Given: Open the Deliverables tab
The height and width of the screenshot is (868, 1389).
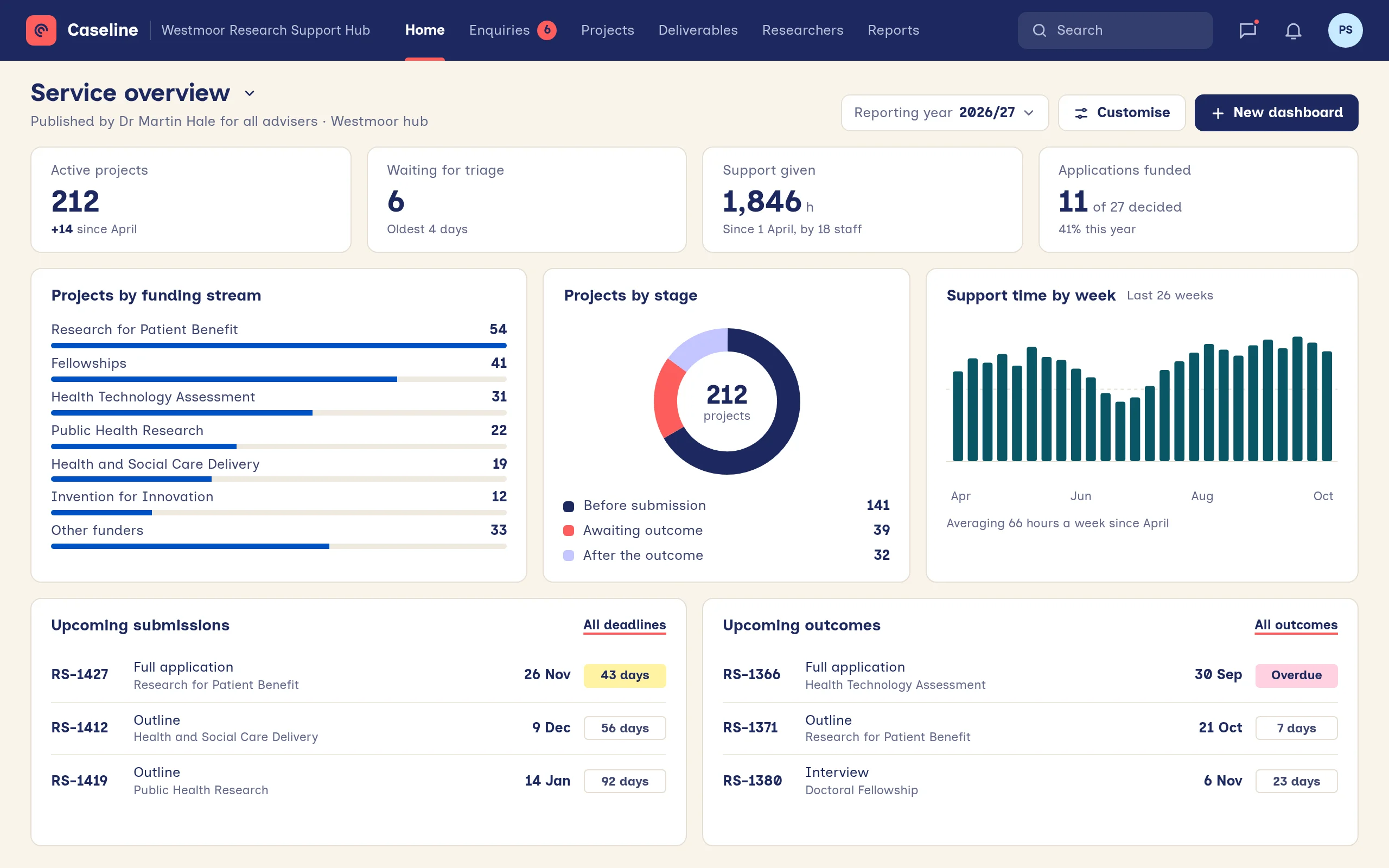Looking at the screenshot, I should 698,30.
